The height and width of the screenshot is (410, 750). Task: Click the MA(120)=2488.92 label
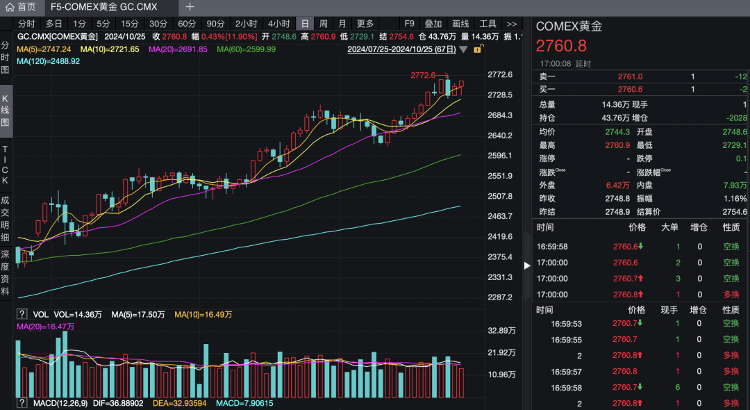pyautogui.click(x=48, y=61)
